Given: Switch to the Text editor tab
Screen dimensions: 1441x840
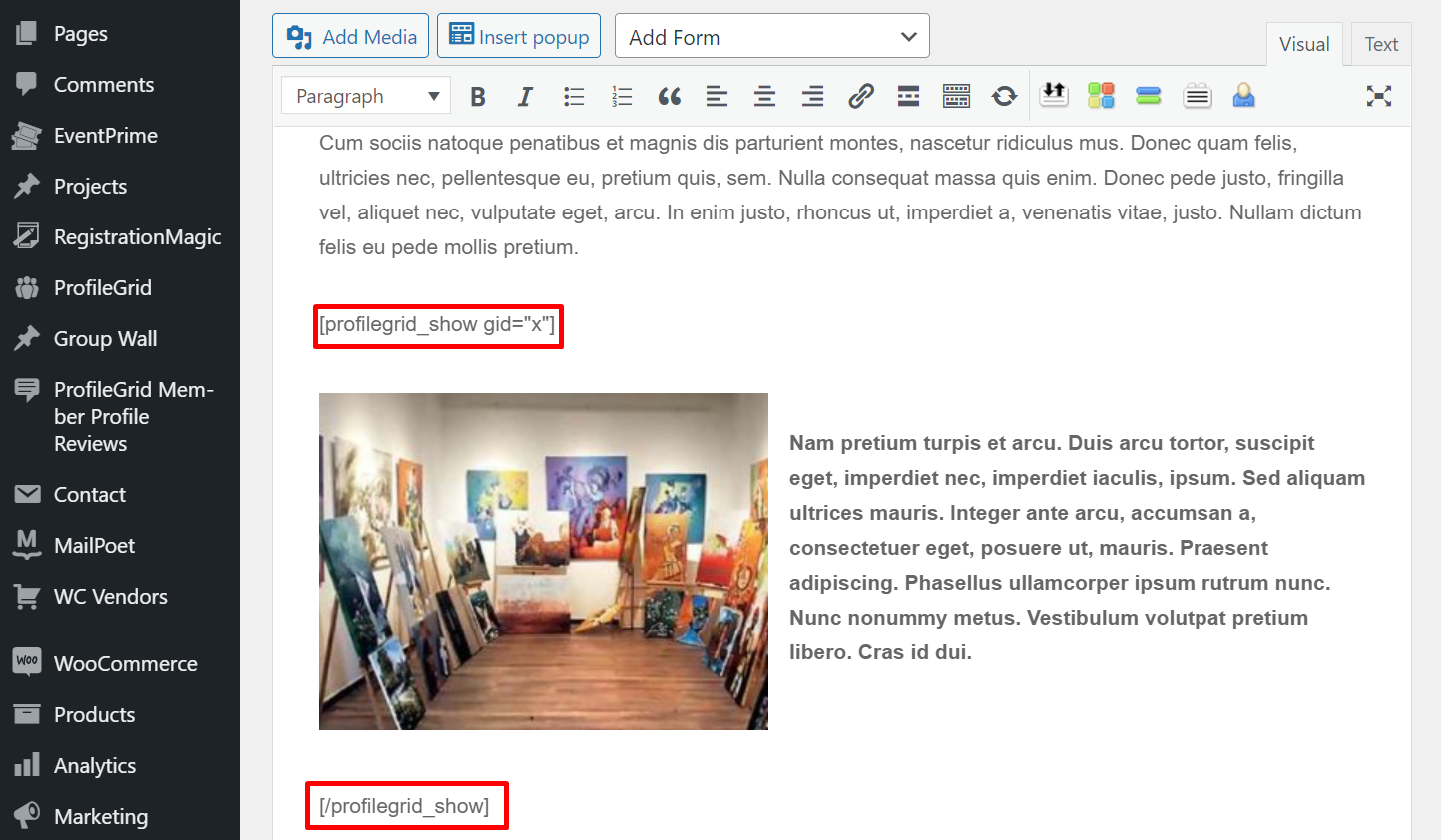Looking at the screenshot, I should tap(1381, 44).
